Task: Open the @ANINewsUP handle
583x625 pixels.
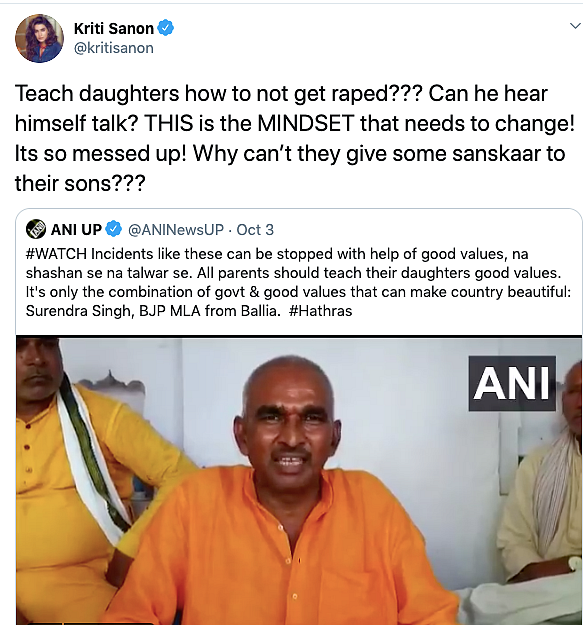Action: pyautogui.click(x=176, y=230)
